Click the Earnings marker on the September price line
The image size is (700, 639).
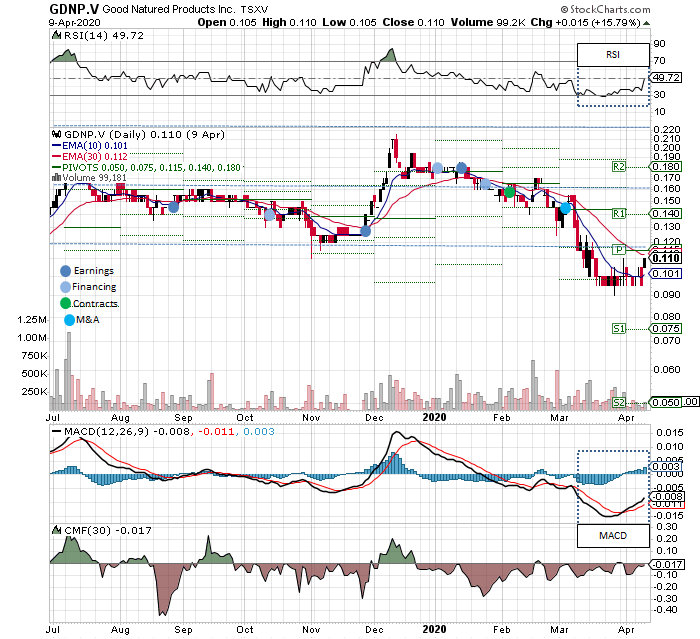pos(173,207)
